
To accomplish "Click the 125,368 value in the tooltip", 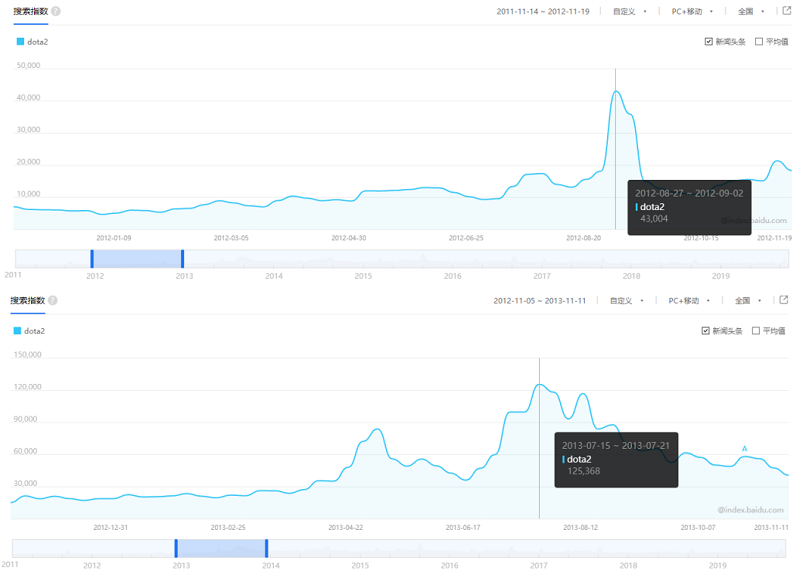I will click(x=584, y=471).
